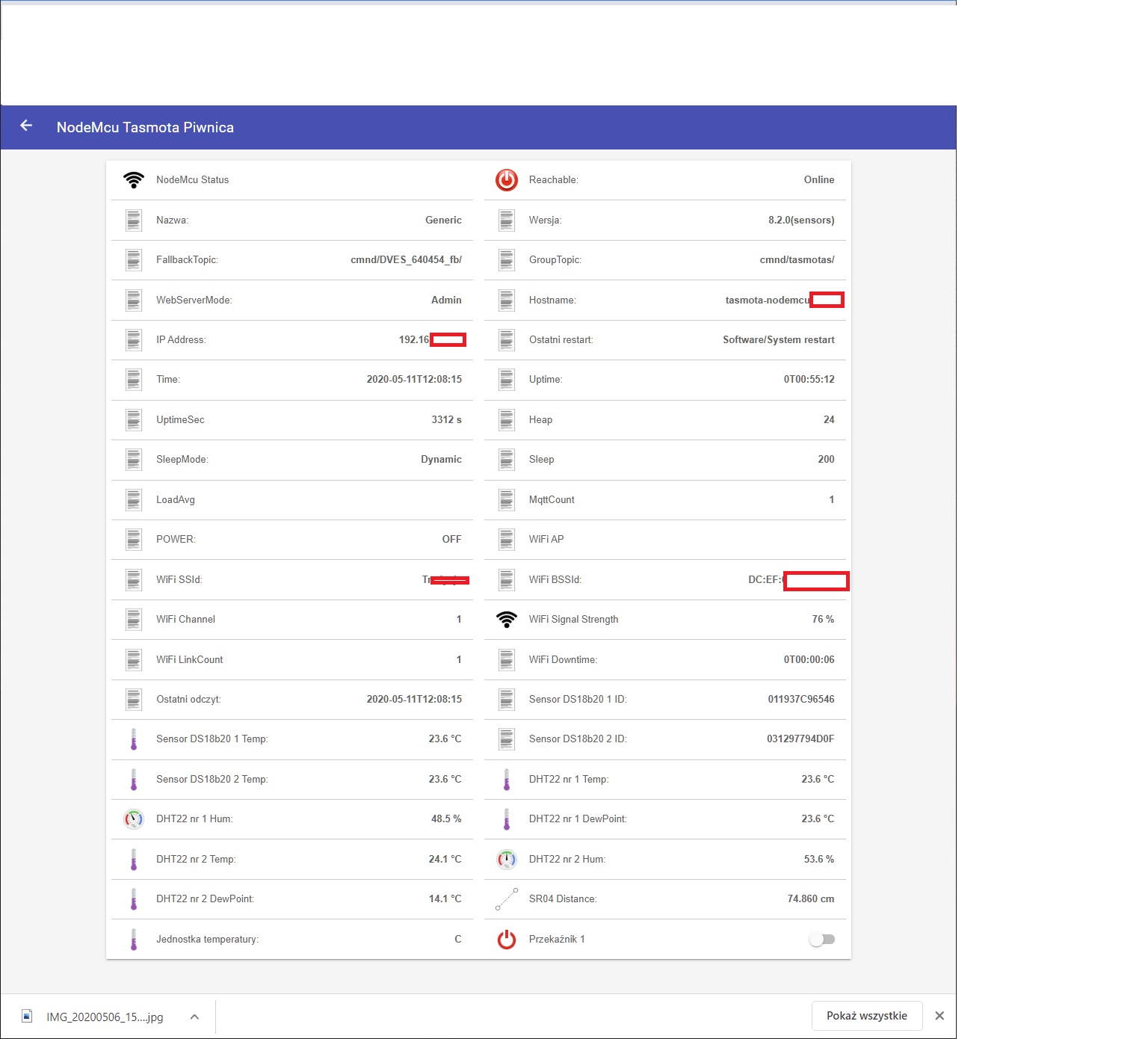Click the FallbackTopic row icon

tap(134, 260)
